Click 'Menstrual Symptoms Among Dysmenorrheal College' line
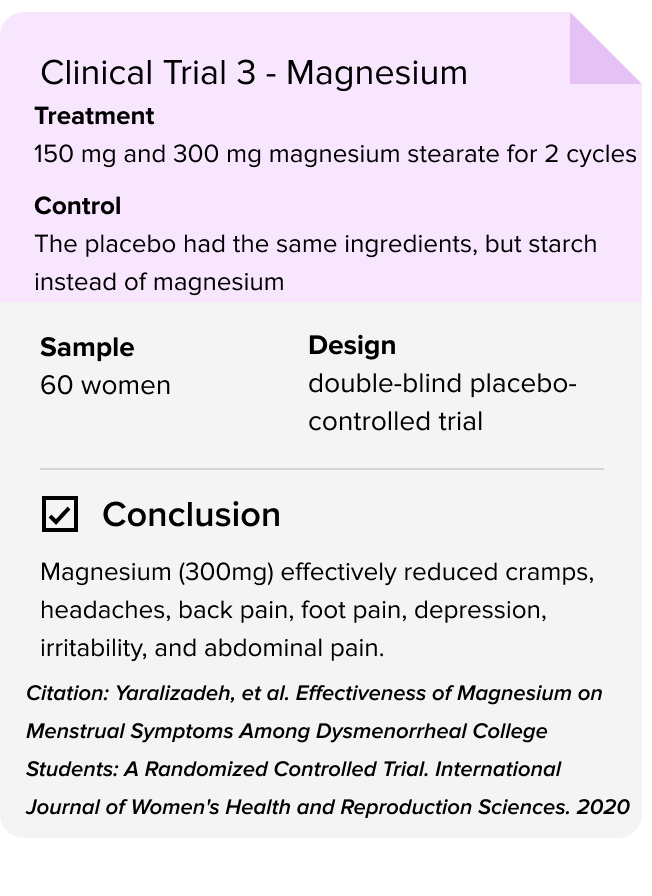 click(287, 731)
